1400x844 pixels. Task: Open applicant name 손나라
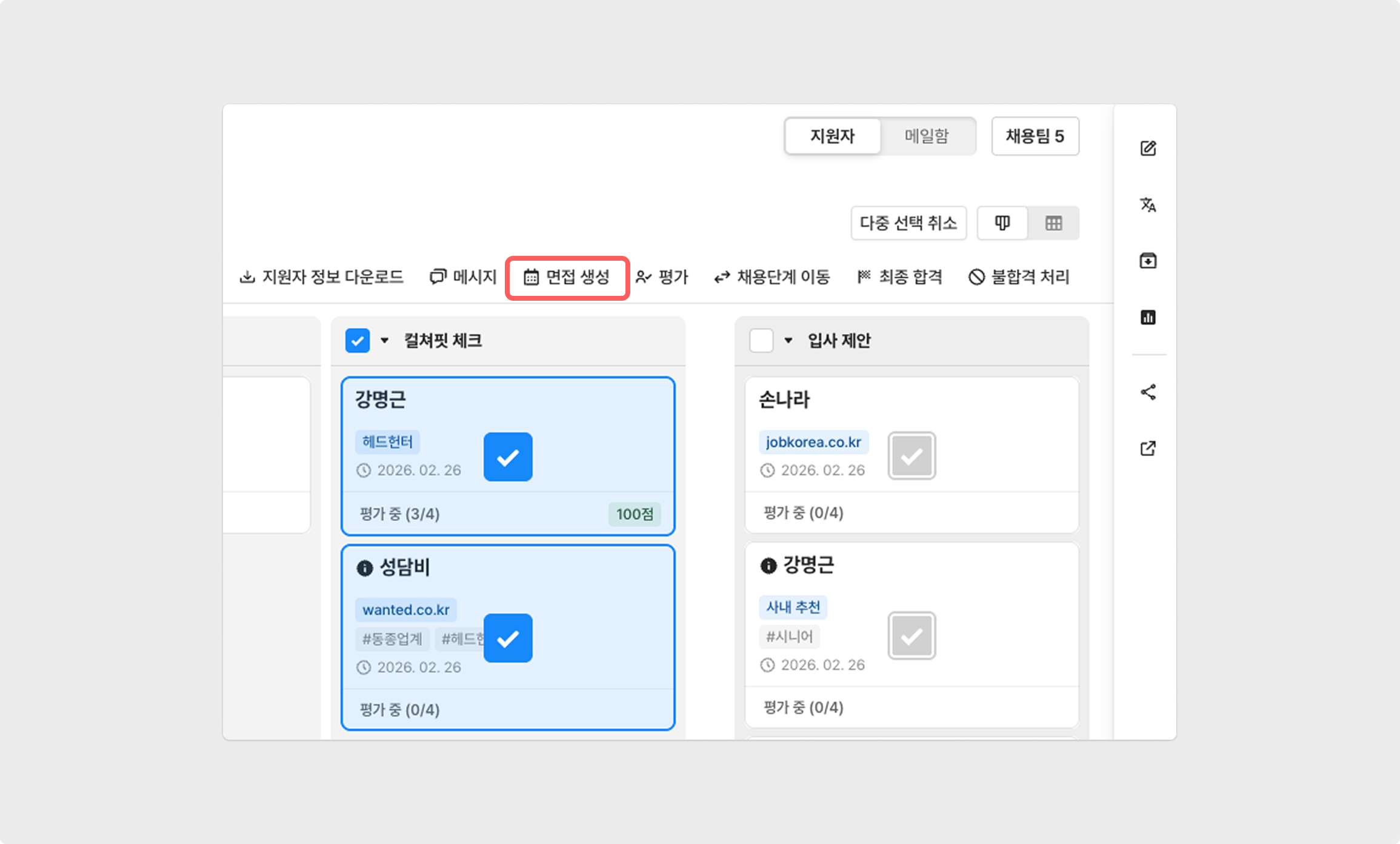pyautogui.click(x=784, y=400)
